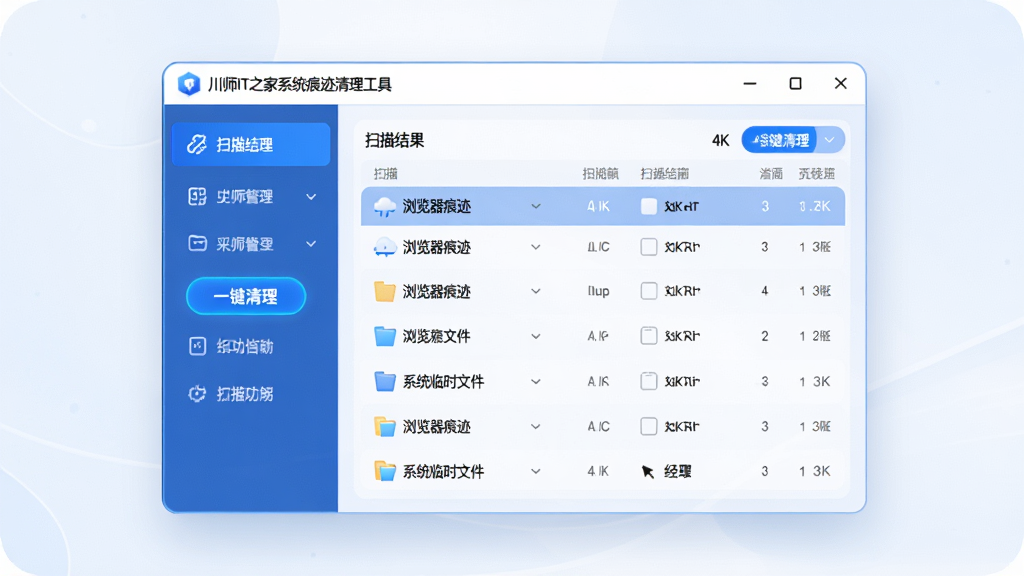Viewport: 1024px width, 576px height.
Task: Click the 扫描结果 panel heading
Action: click(394, 140)
